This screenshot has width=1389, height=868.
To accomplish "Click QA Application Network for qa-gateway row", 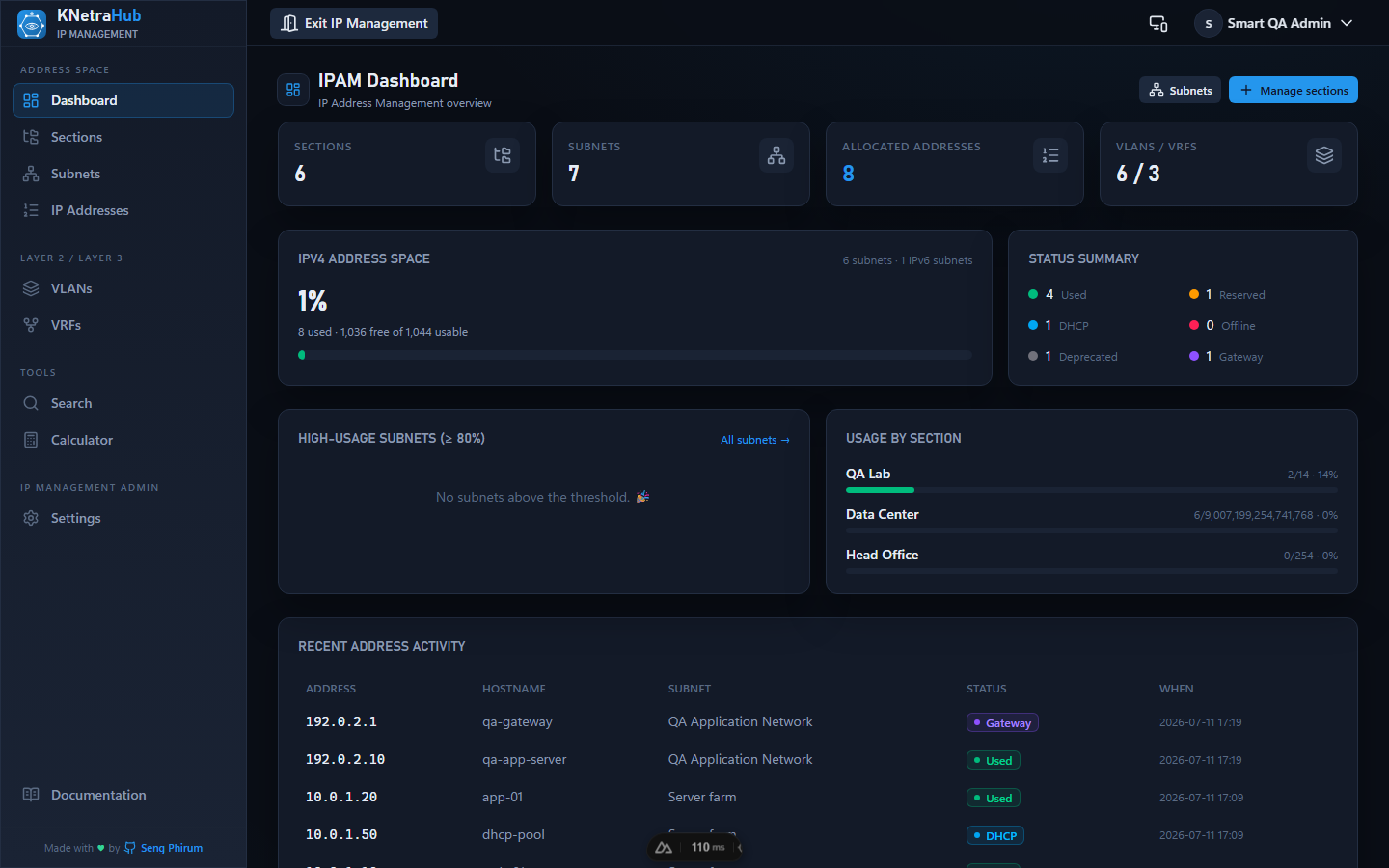I will click(x=740, y=721).
